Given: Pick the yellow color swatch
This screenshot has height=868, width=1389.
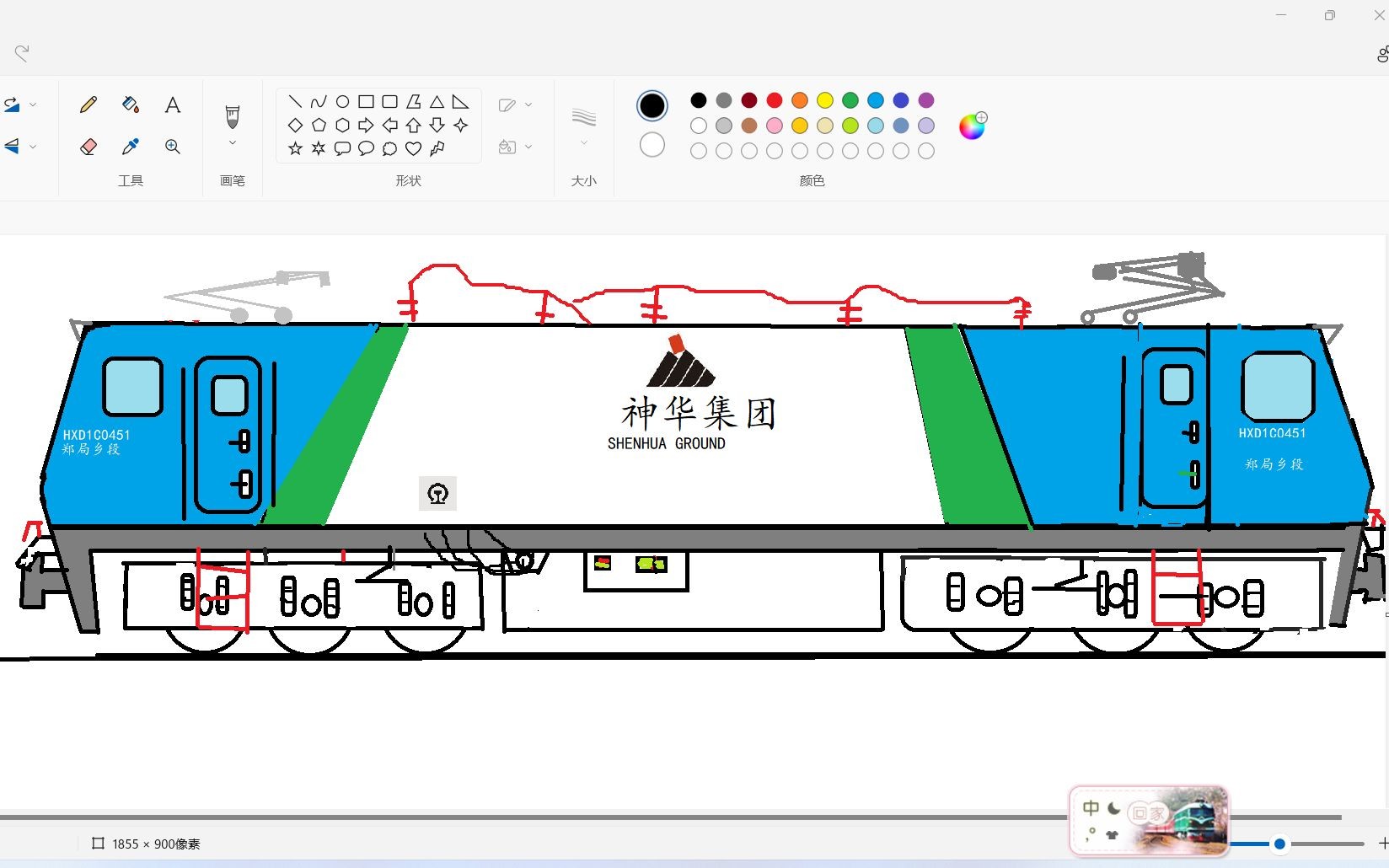Looking at the screenshot, I should [x=825, y=100].
